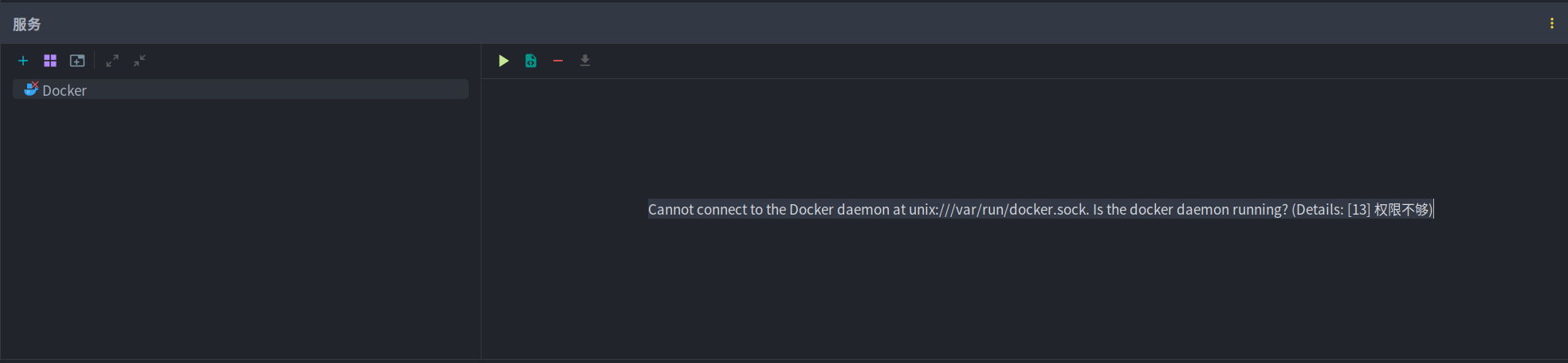The height and width of the screenshot is (363, 1568).
Task: Click the green Deploy file icon
Action: [x=531, y=61]
